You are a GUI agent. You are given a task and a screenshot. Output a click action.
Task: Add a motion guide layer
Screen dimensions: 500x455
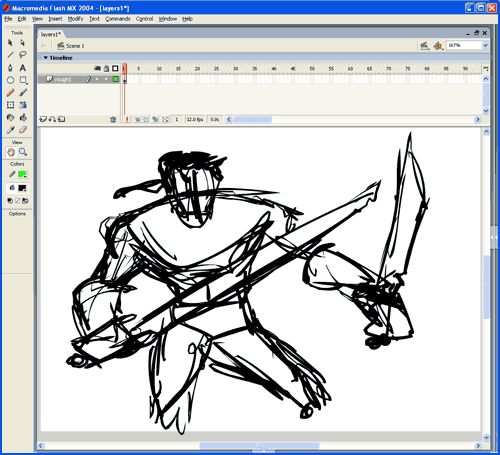(x=52, y=119)
